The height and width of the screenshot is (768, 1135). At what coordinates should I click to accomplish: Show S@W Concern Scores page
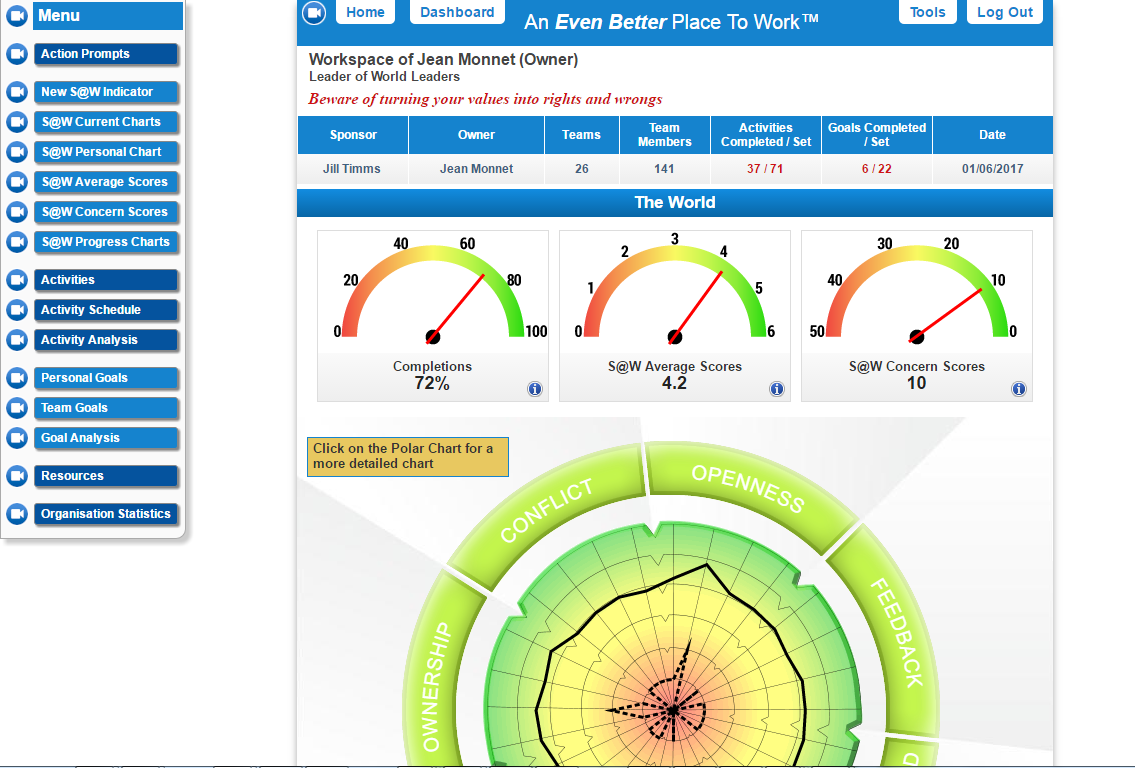pos(106,212)
